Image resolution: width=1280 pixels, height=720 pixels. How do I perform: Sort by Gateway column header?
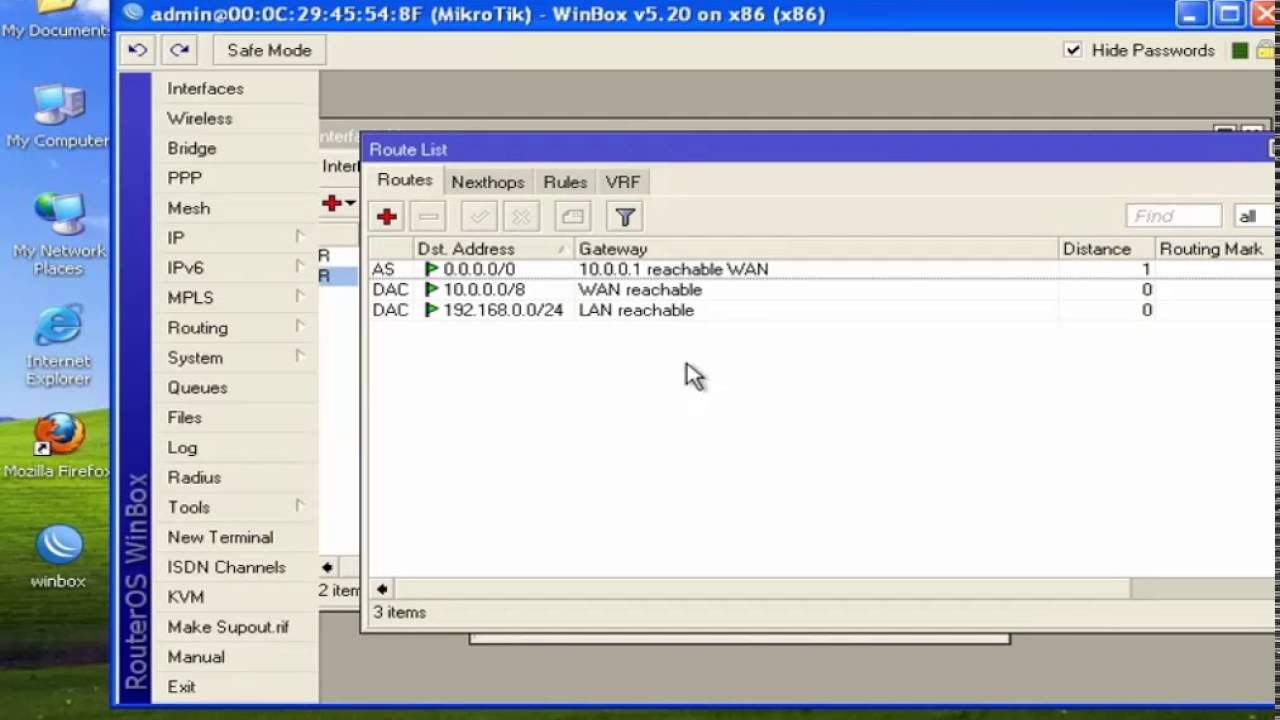click(817, 249)
